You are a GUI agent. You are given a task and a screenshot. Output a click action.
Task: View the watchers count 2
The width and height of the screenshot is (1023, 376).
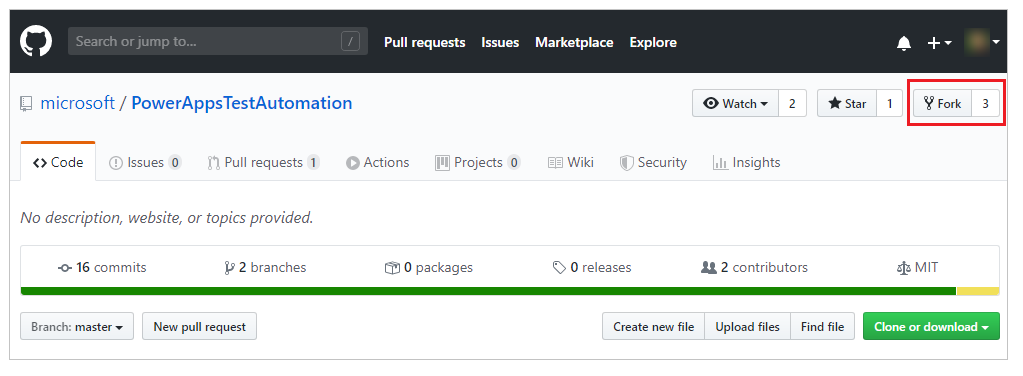pyautogui.click(x=792, y=104)
